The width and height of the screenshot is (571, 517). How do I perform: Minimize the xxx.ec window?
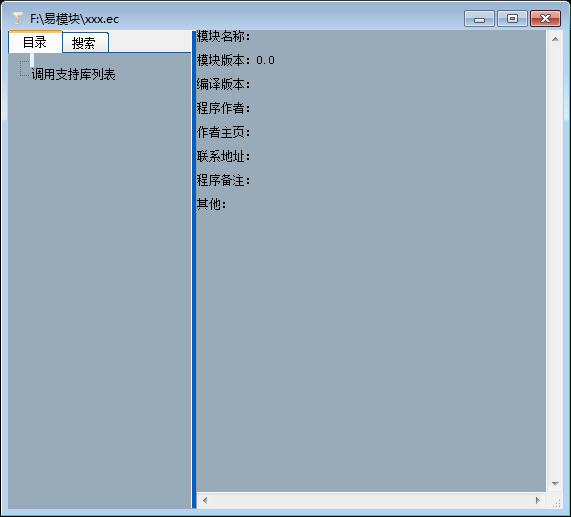[479, 18]
